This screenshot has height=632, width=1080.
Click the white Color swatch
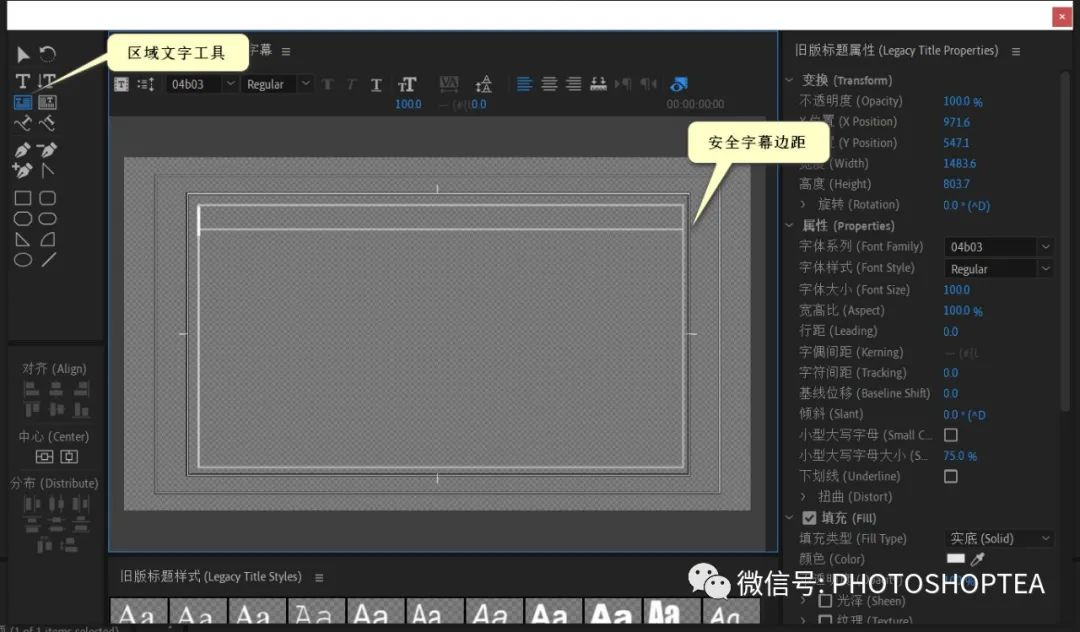(x=955, y=558)
